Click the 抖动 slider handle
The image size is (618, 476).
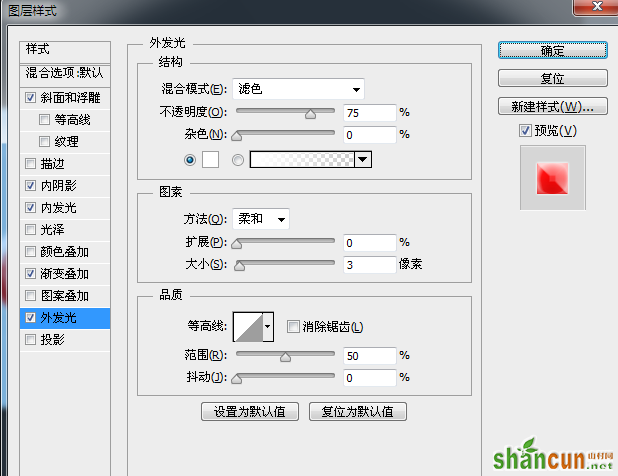[236, 379]
